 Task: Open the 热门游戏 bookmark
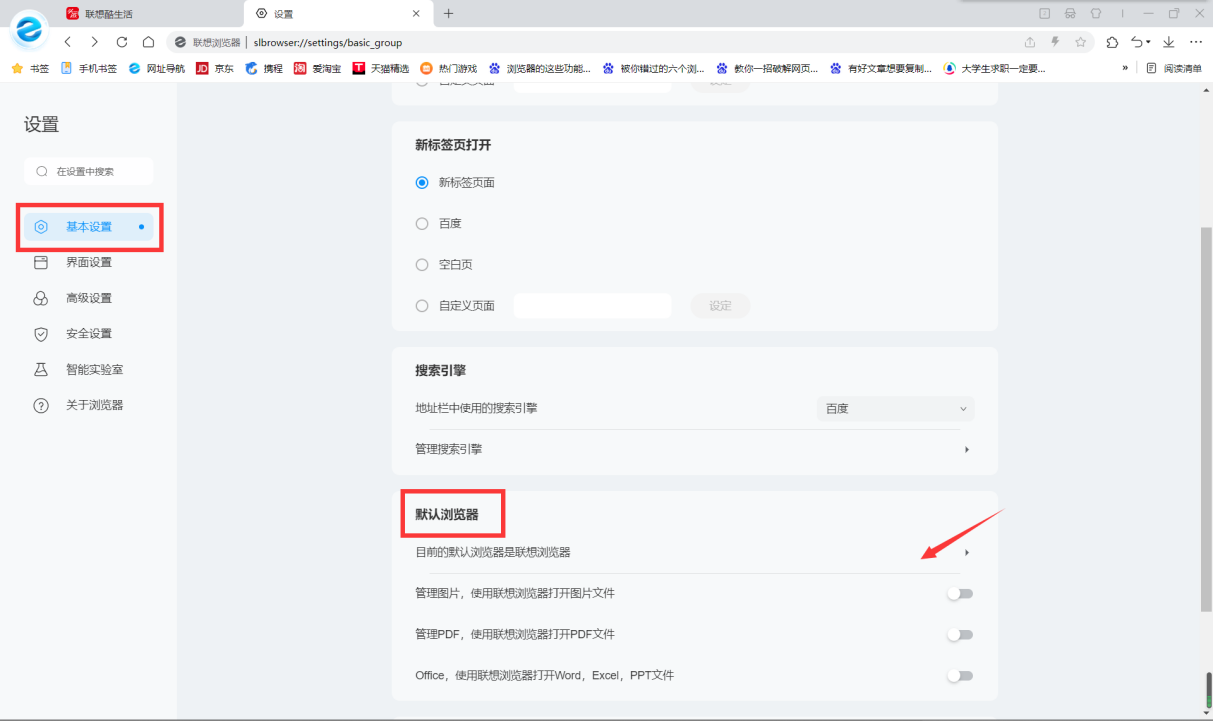click(x=449, y=69)
